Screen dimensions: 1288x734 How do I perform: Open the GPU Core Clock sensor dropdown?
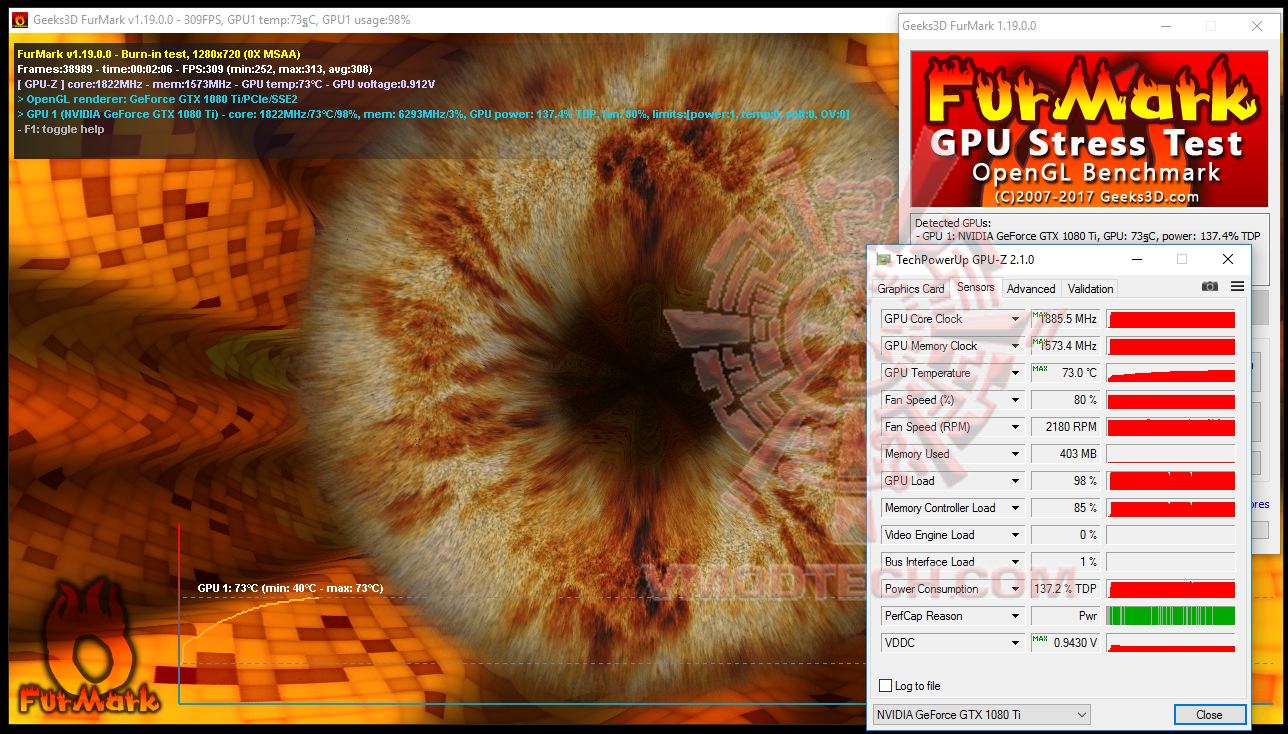click(x=1015, y=319)
